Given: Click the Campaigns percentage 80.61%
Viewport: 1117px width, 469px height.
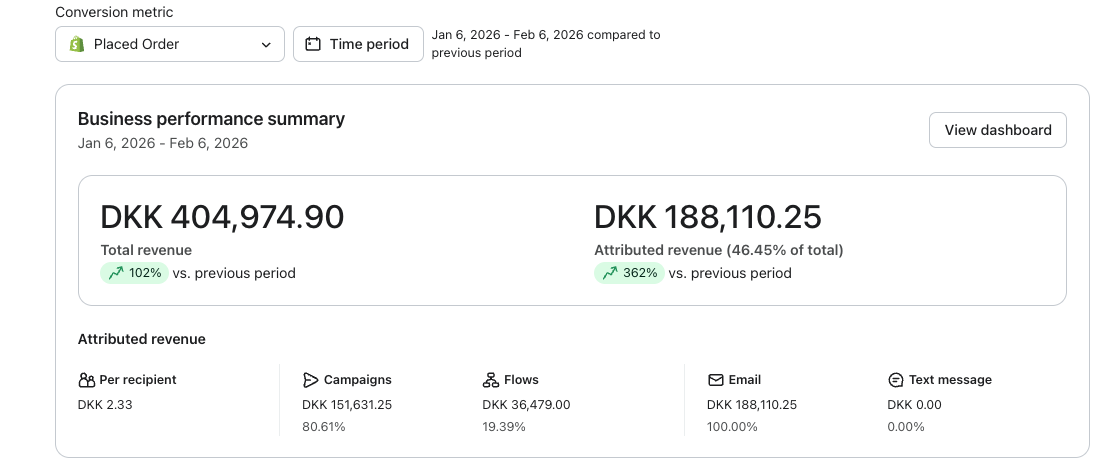Looking at the screenshot, I should [323, 427].
